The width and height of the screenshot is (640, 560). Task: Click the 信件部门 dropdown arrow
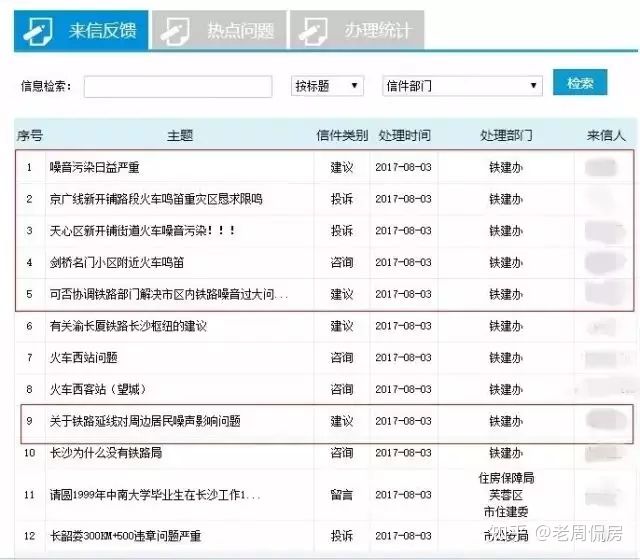(x=533, y=86)
